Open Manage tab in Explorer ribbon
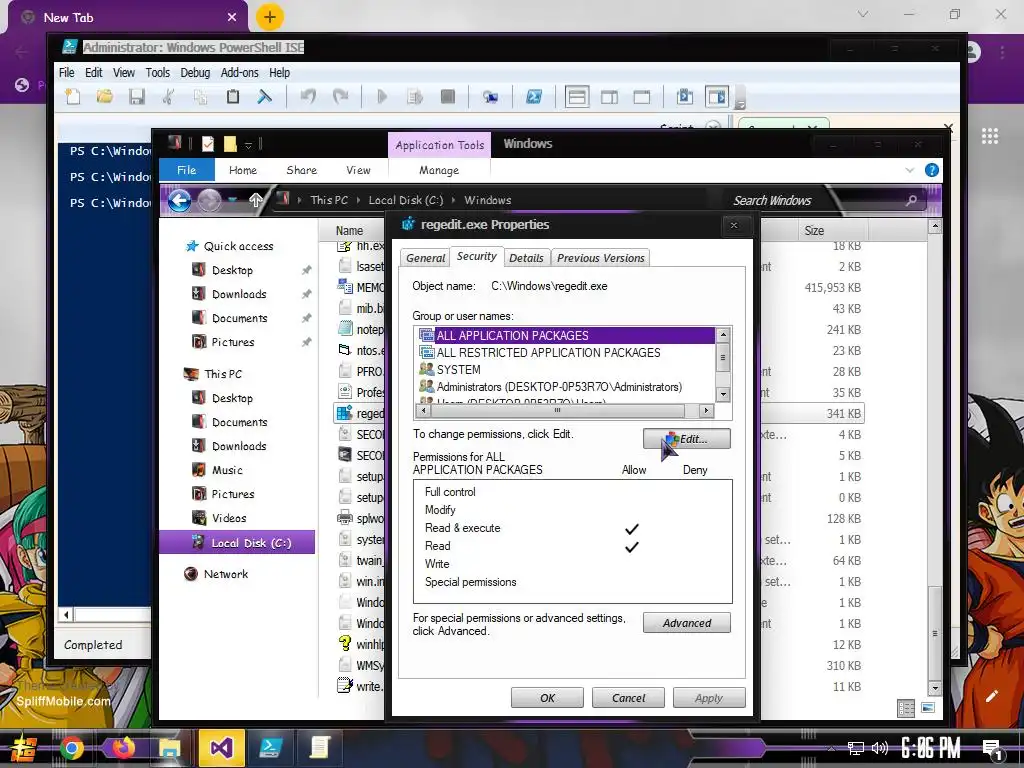Screen dimensions: 1024x768 click(439, 170)
